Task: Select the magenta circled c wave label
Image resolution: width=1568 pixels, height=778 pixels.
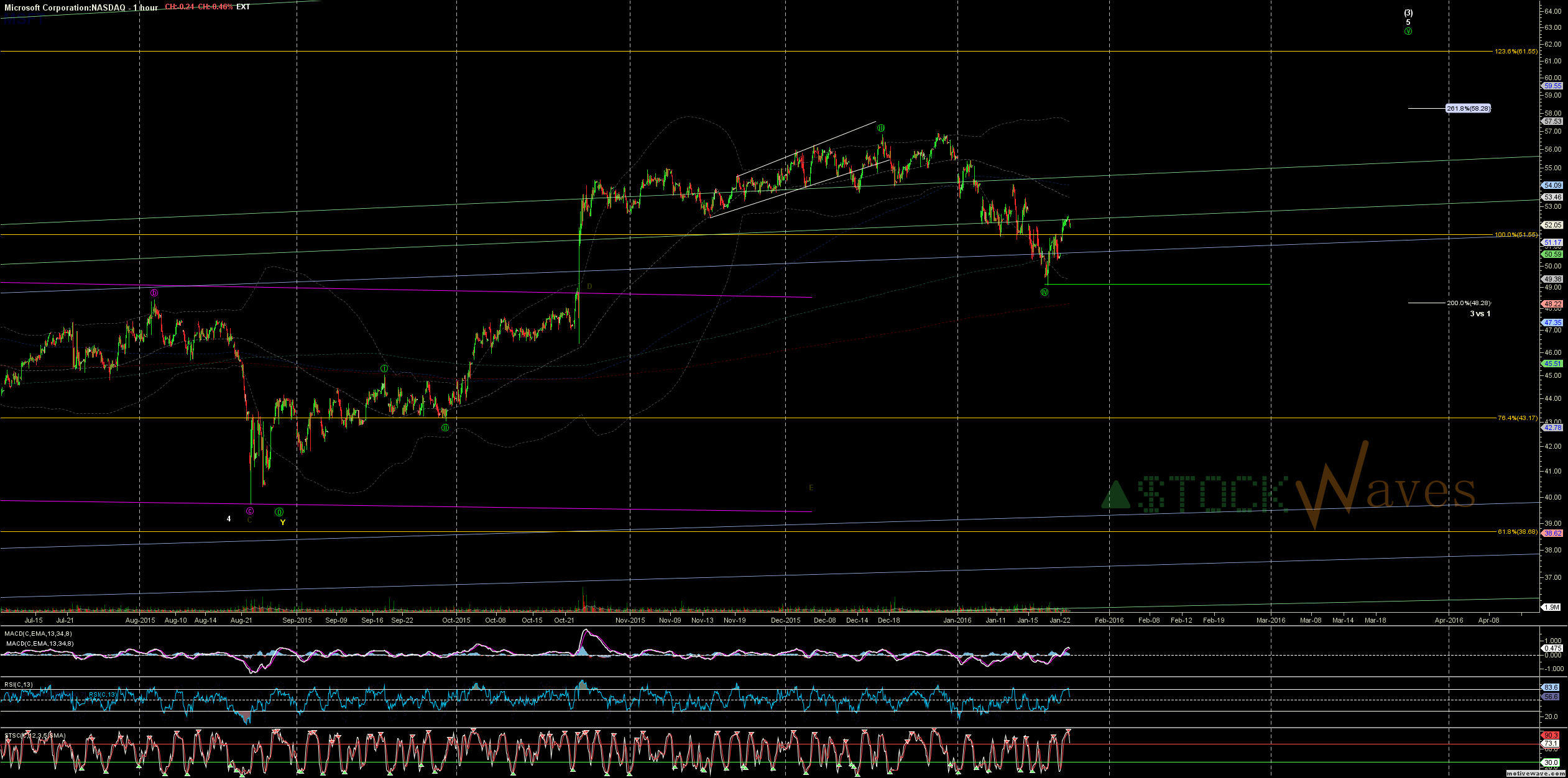Action: [250, 511]
